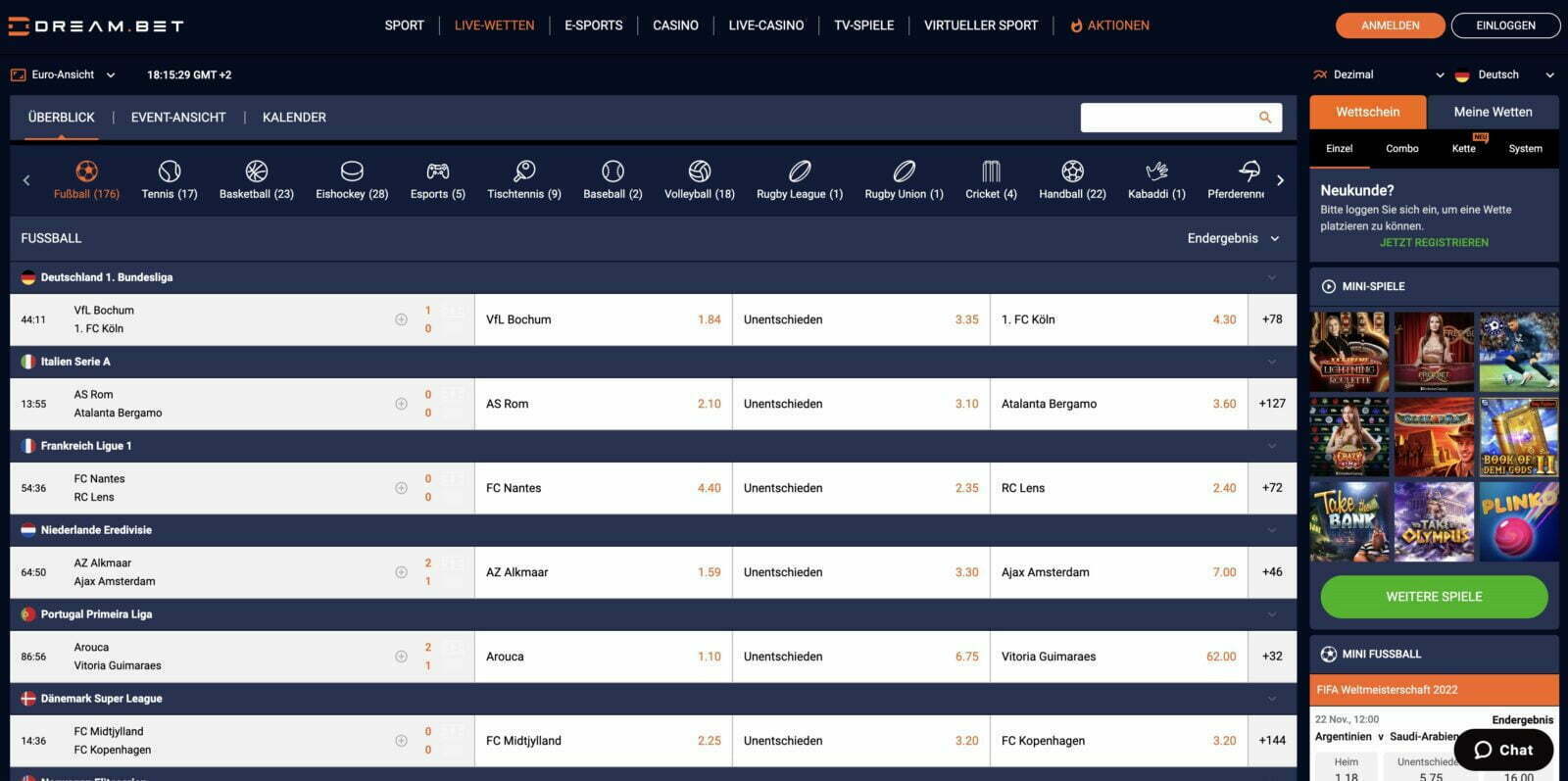Add VfL Bochum match to favorites plus icon

pyautogui.click(x=401, y=319)
